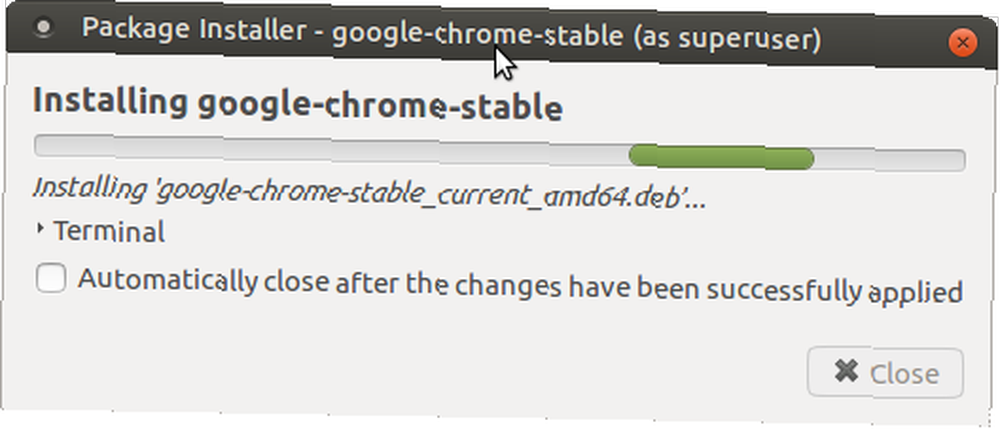Click the empty left progress bar trough
The width and height of the screenshot is (1000, 429).
coord(332,148)
